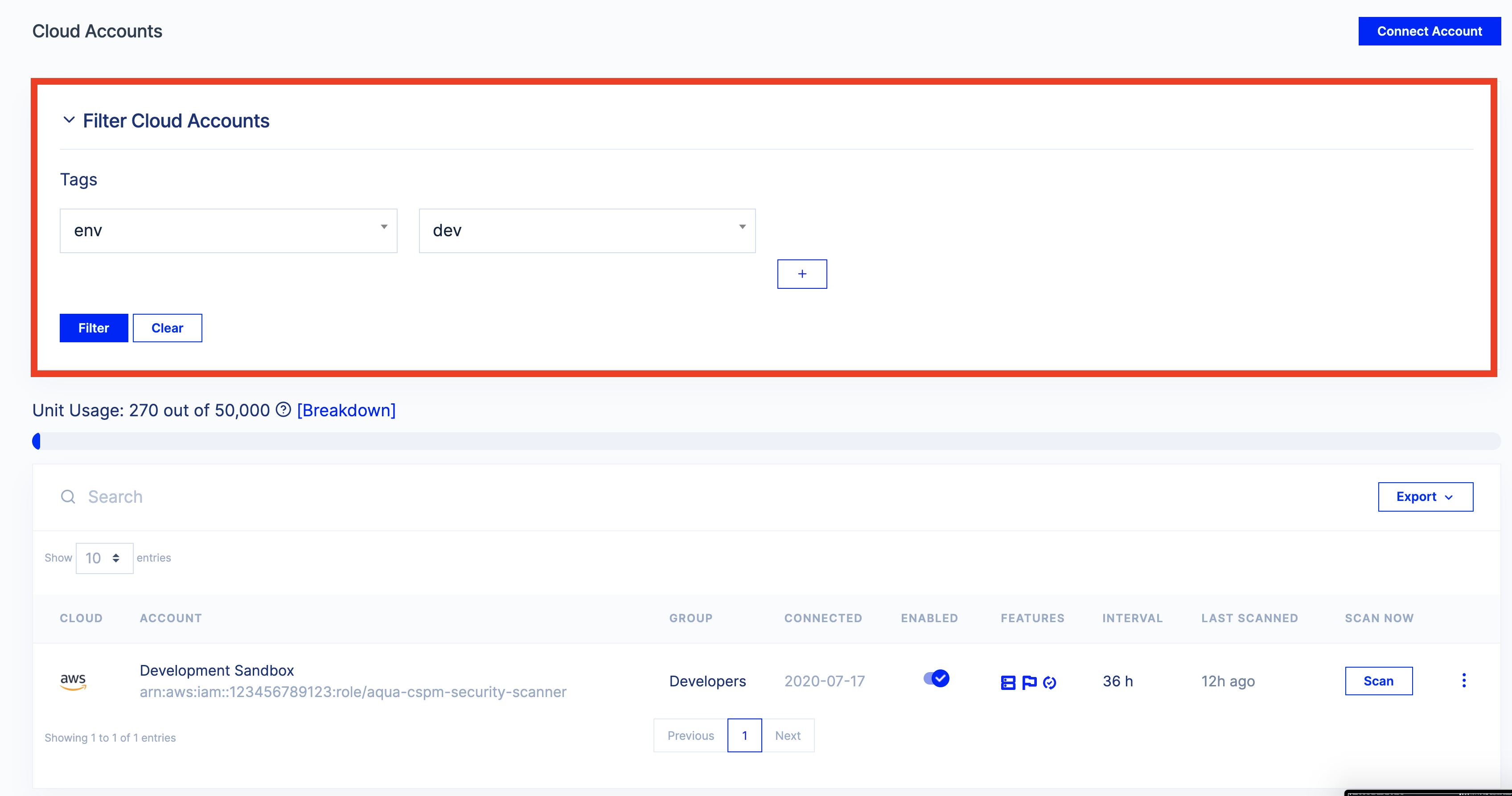Open the Breakdown link
The image size is (1512, 796).
[x=346, y=410]
